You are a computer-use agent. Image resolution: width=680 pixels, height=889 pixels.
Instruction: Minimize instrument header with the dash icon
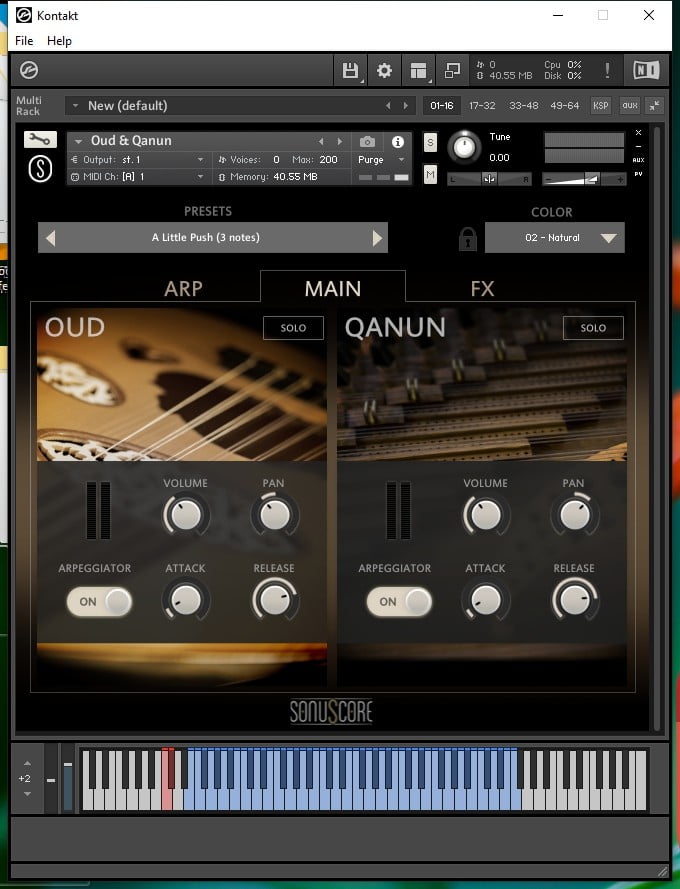click(x=639, y=146)
